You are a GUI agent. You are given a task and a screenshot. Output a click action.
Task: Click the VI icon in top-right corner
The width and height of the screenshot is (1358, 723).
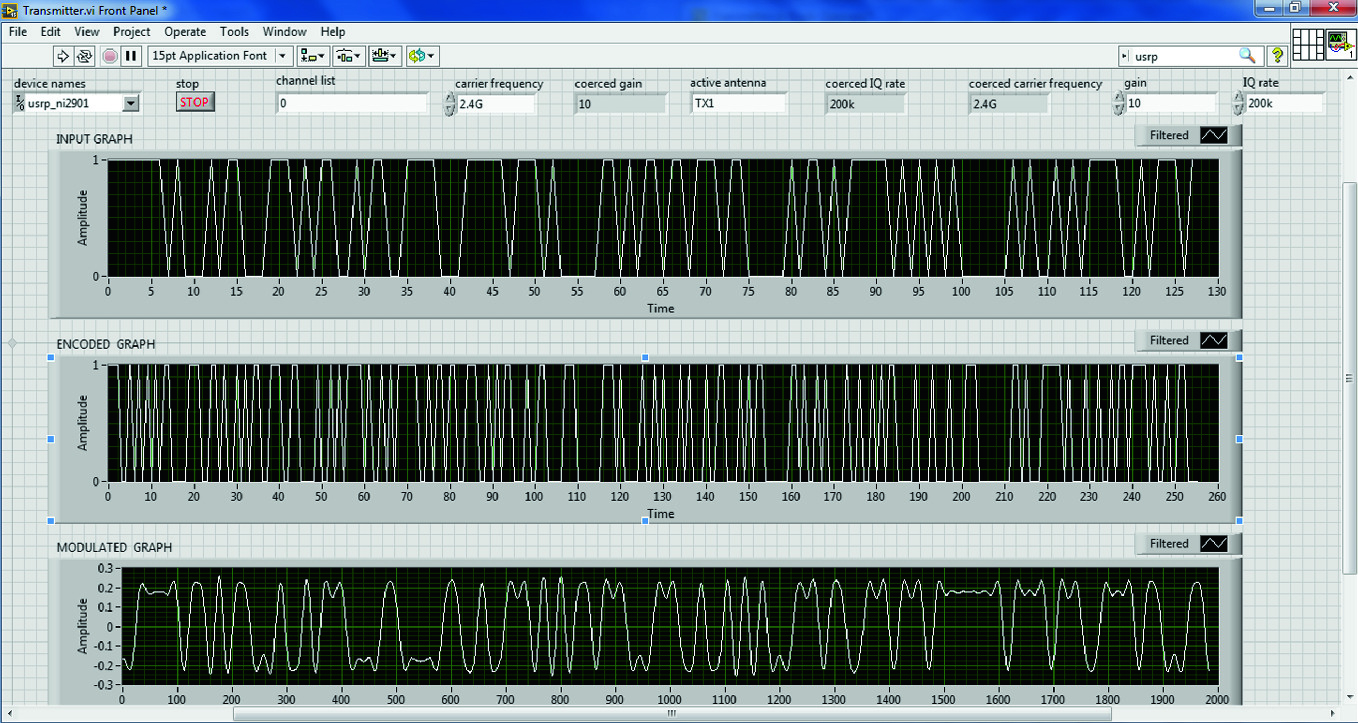pyautogui.click(x=1340, y=46)
